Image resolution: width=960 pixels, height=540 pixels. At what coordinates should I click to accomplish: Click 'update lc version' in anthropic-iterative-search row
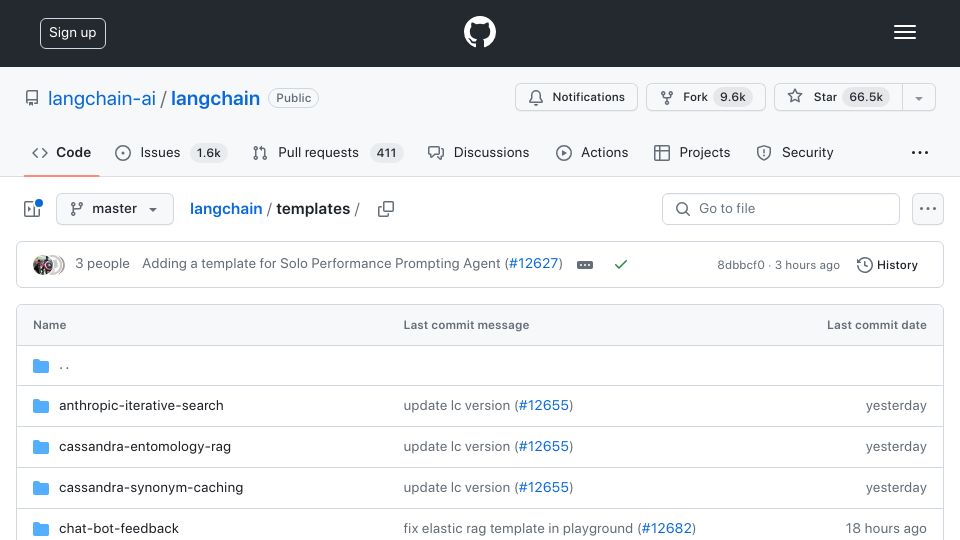coord(457,405)
